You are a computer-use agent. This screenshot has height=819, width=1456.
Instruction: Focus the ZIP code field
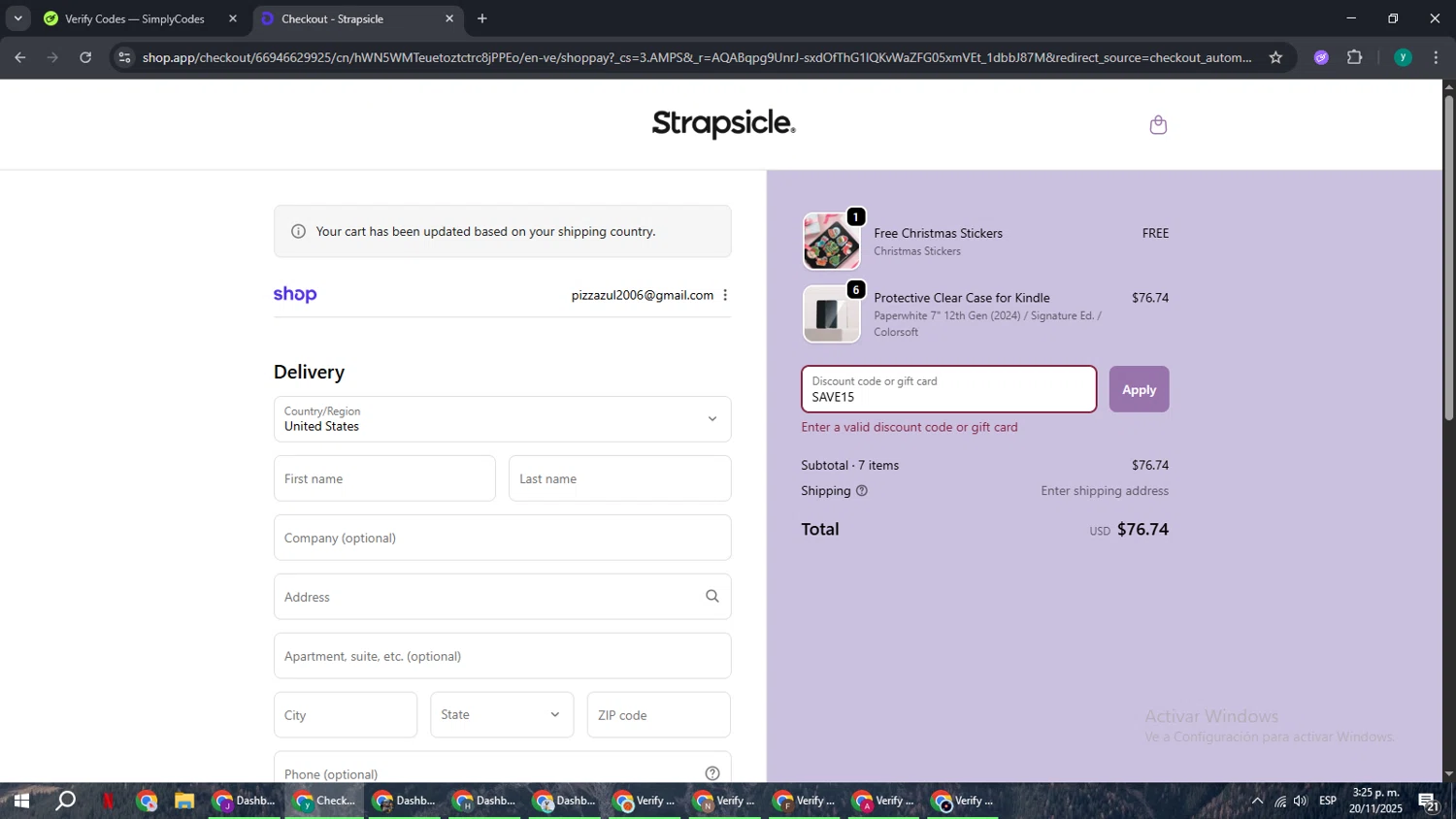coord(658,715)
